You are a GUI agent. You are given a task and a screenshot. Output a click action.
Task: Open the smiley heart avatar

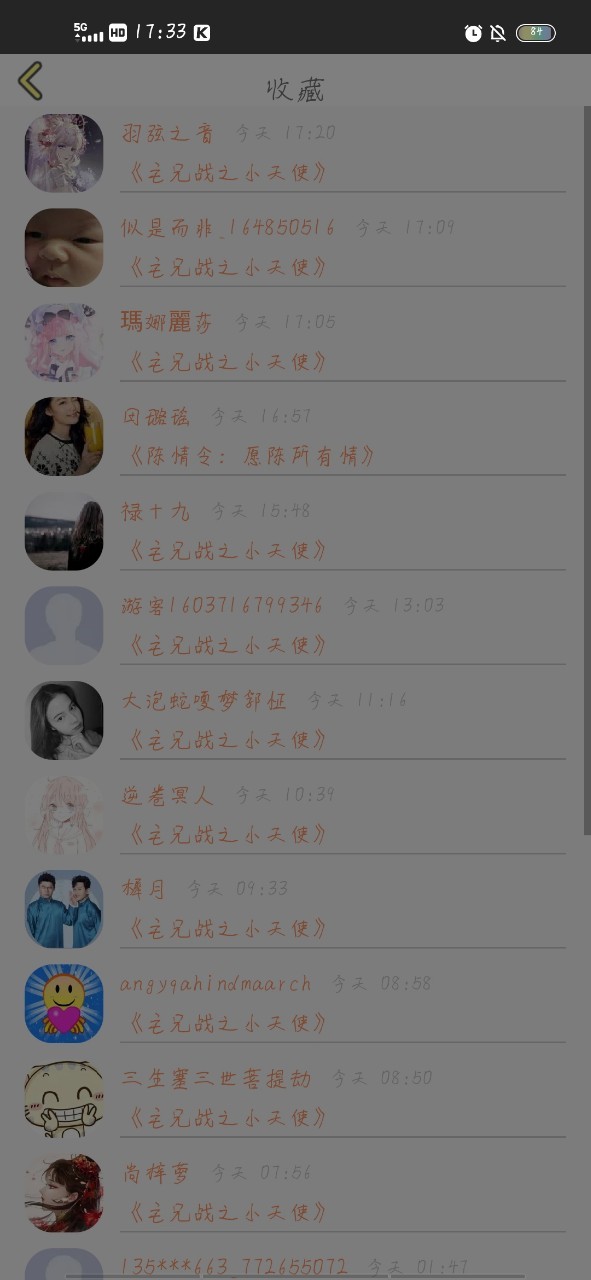point(64,1003)
